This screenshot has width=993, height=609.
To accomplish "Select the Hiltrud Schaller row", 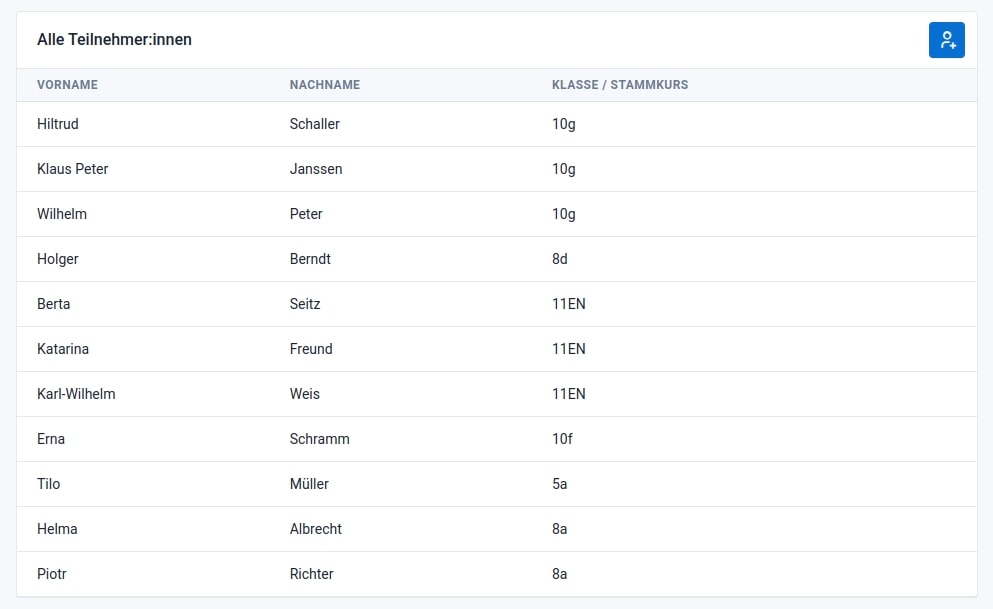I will (496, 124).
